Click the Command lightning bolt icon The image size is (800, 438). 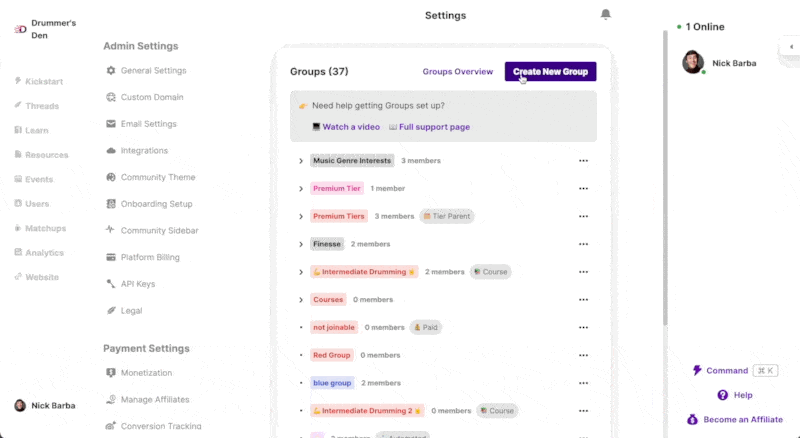tap(697, 370)
